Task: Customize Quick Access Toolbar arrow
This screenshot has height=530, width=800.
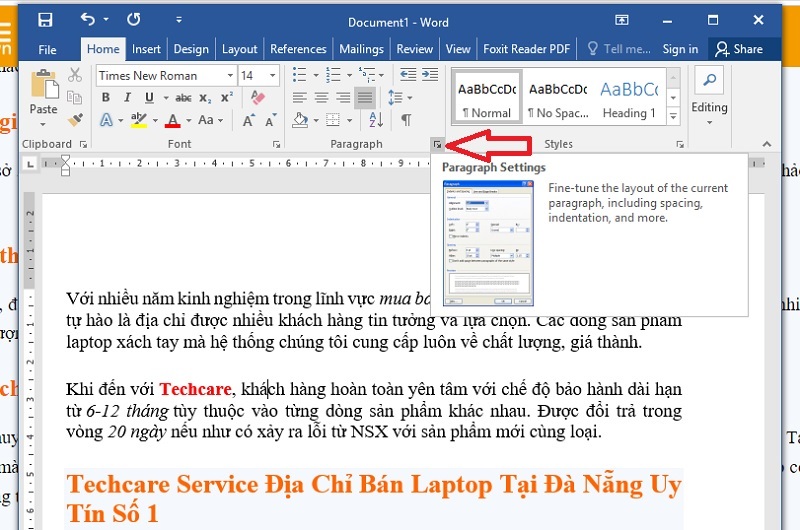Action: point(179,19)
